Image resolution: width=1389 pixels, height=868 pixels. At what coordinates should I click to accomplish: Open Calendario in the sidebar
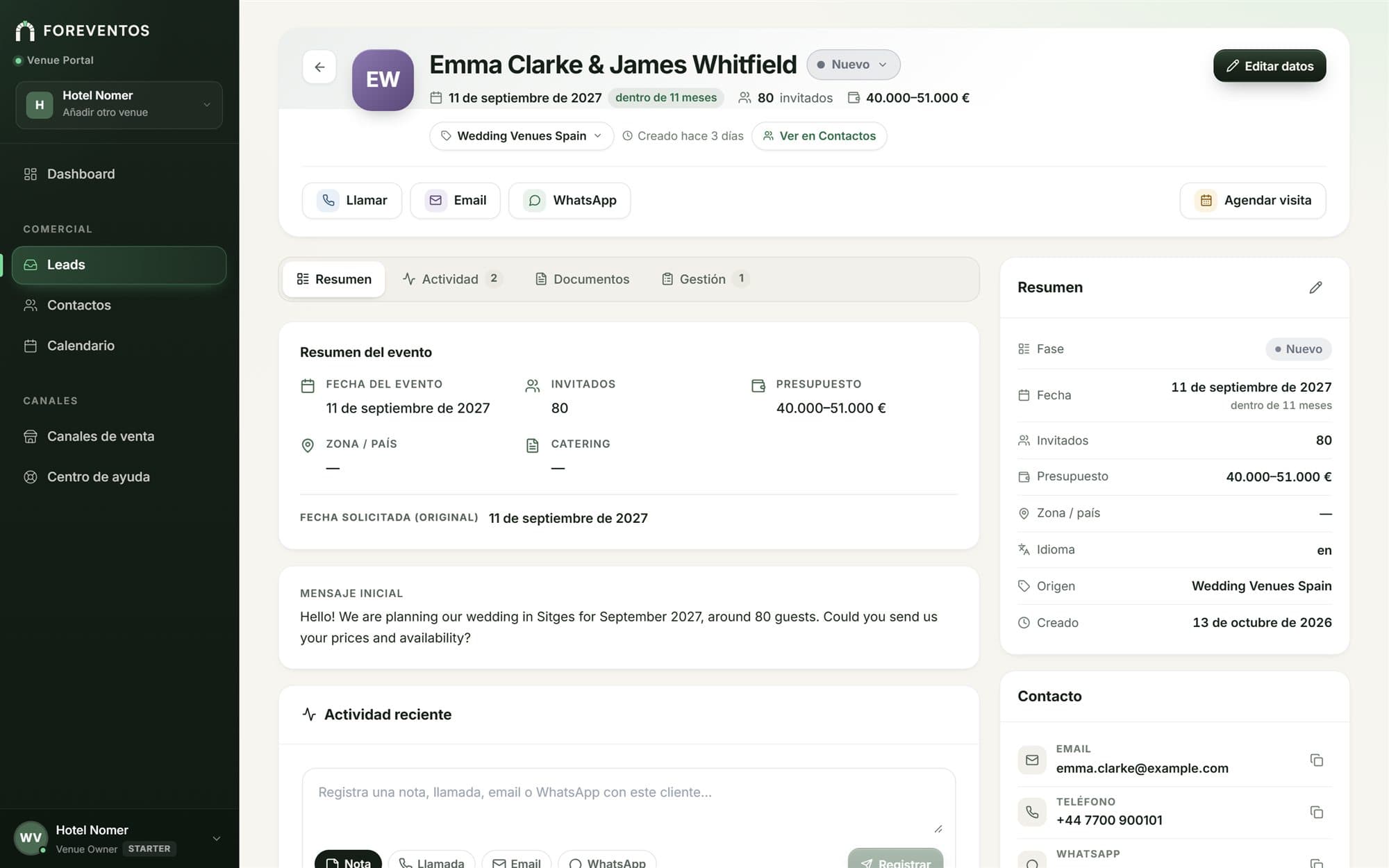pos(119,346)
